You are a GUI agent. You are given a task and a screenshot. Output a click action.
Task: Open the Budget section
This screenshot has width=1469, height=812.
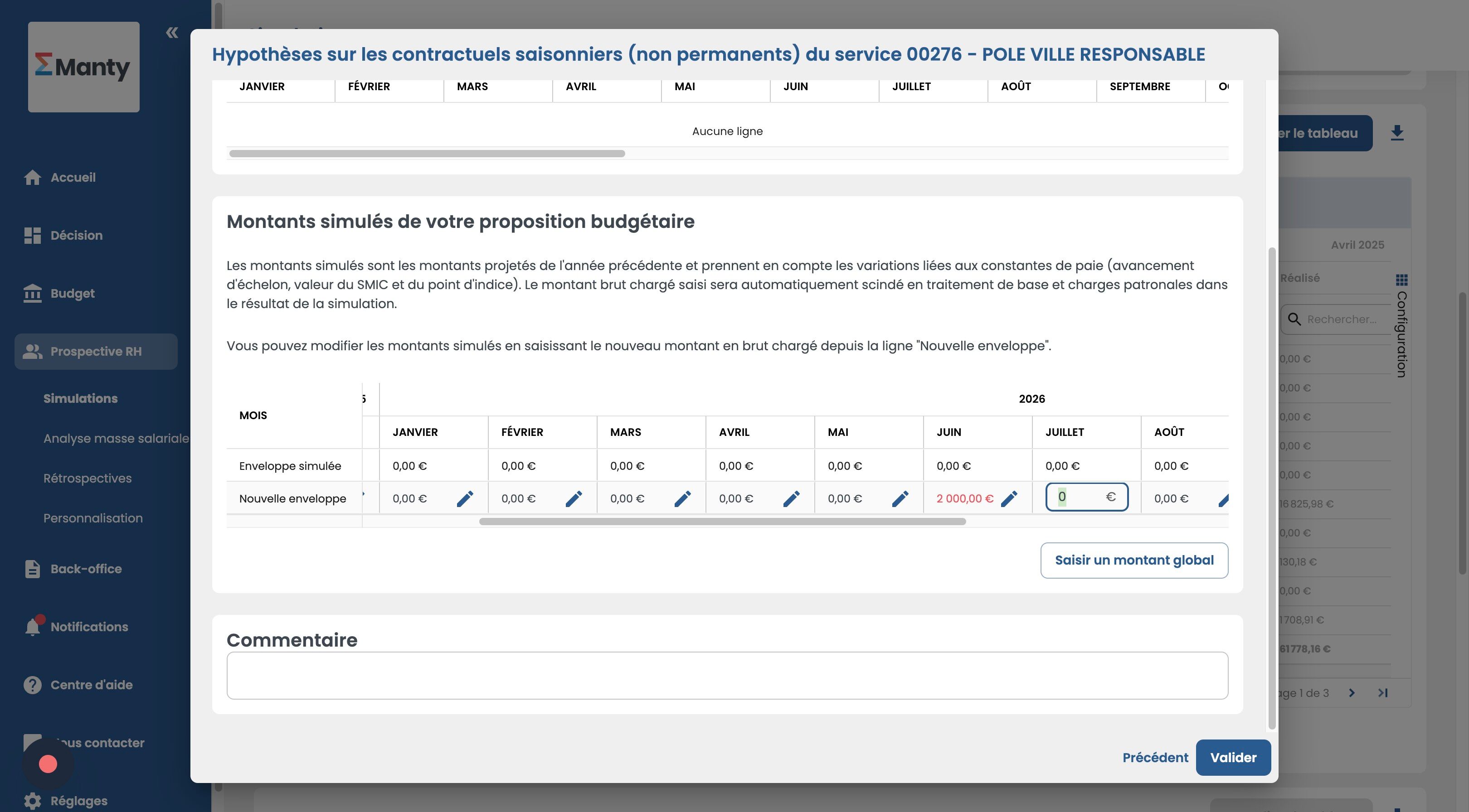[x=73, y=294]
